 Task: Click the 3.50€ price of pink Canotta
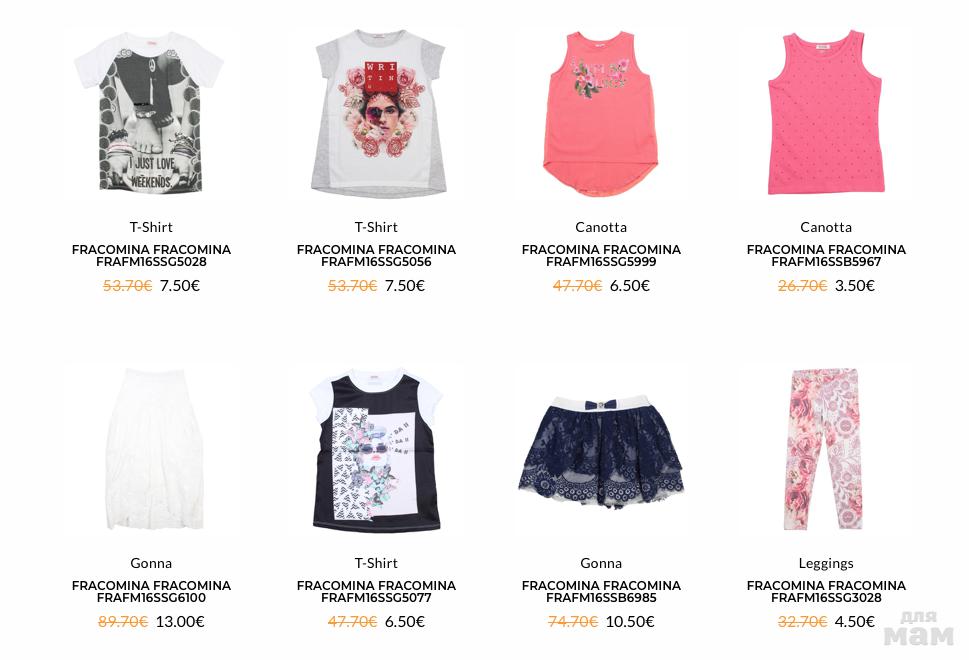tap(855, 286)
